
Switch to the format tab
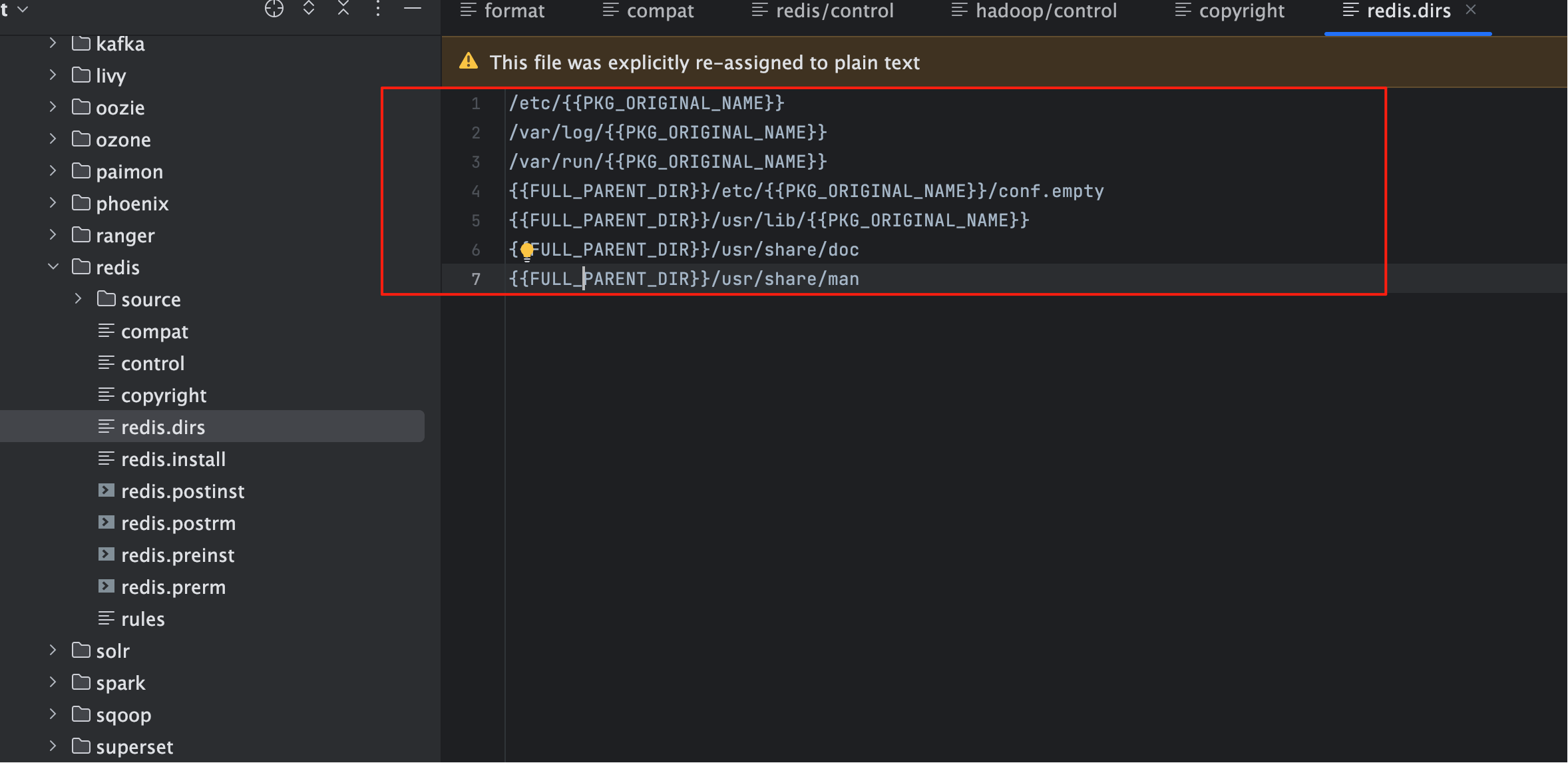(502, 11)
